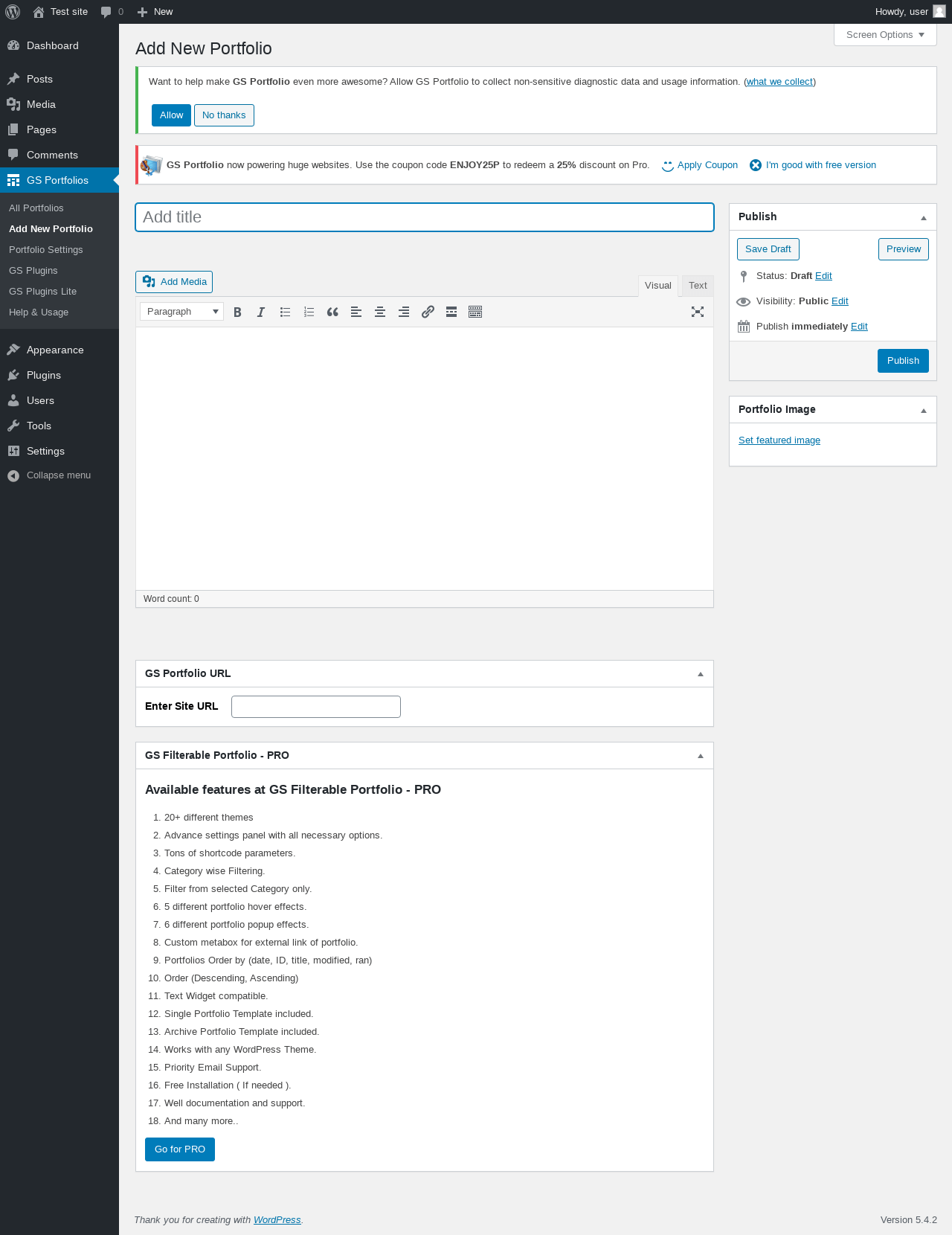
Task: Open Settings menu in sidebar
Action: (59, 451)
